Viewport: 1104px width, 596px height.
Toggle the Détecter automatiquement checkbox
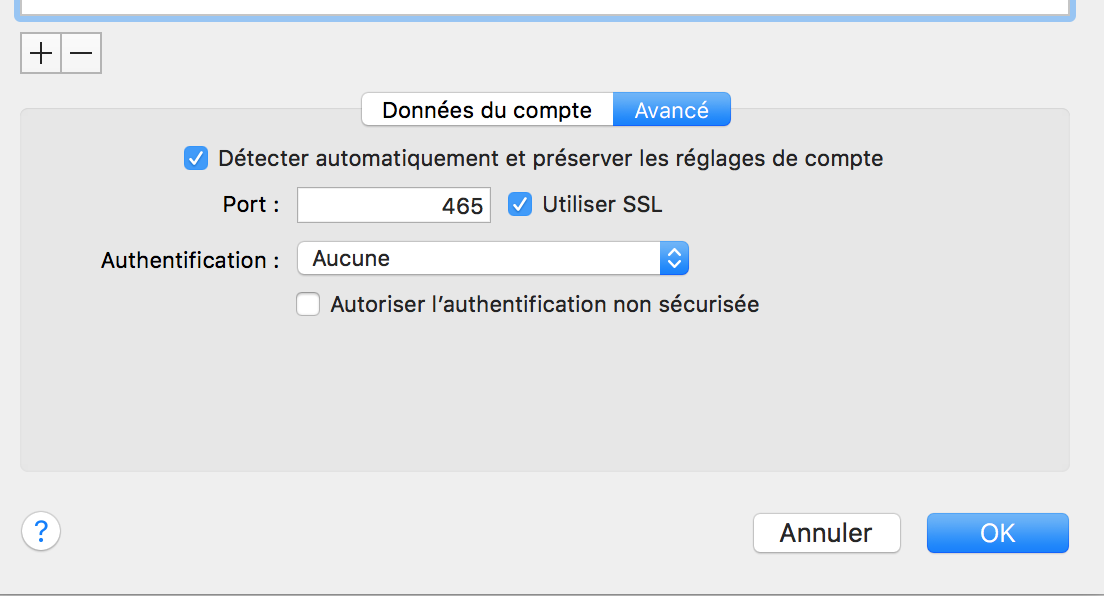click(x=196, y=158)
